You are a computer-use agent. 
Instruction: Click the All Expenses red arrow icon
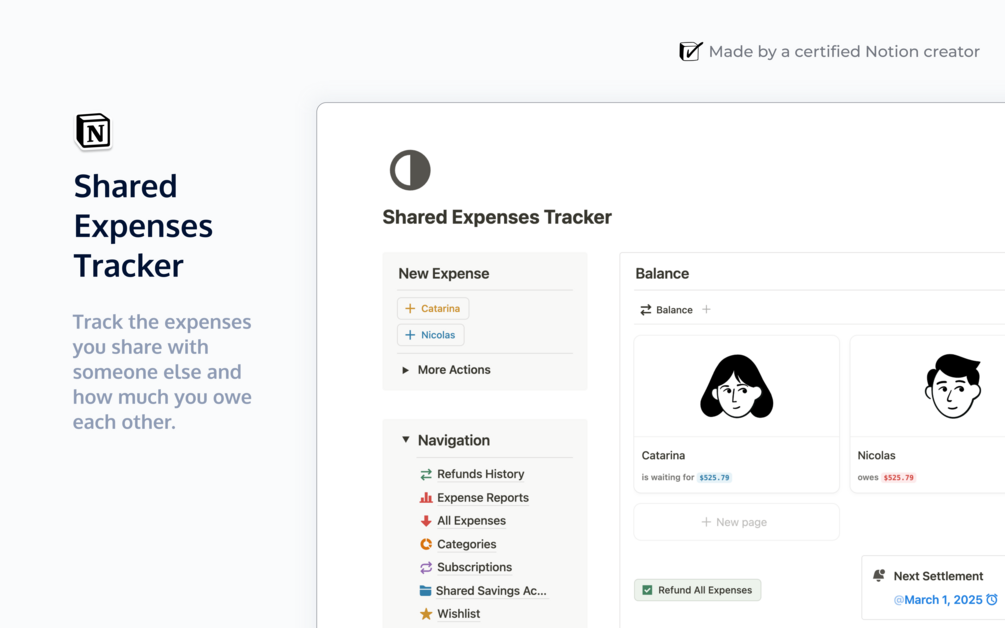coord(426,521)
